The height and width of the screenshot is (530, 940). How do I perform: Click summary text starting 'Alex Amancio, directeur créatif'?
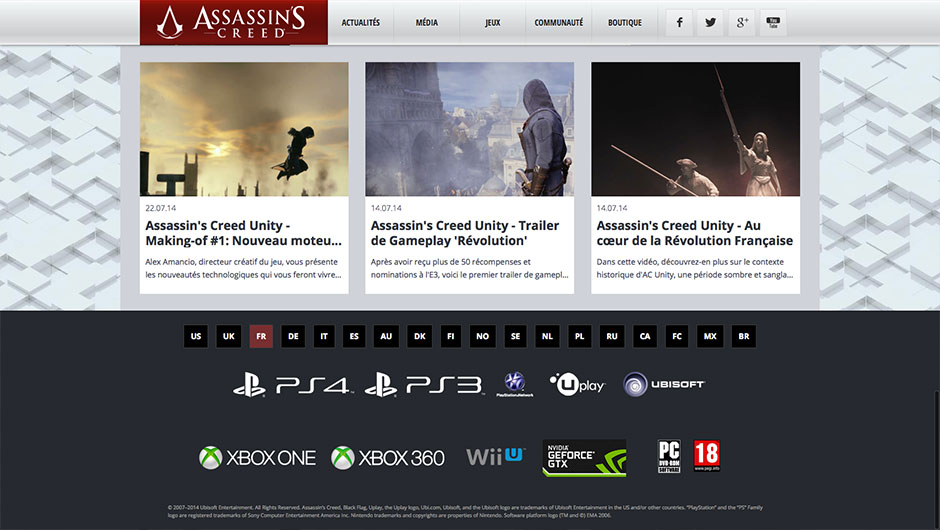coord(243,268)
